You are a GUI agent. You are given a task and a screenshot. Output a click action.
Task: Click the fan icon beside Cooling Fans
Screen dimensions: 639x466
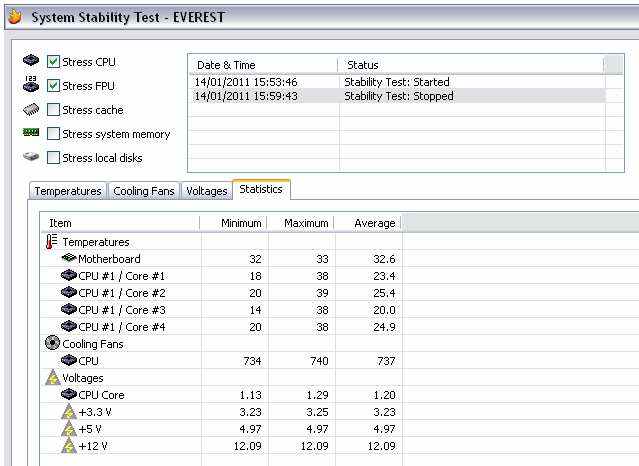(x=52, y=343)
